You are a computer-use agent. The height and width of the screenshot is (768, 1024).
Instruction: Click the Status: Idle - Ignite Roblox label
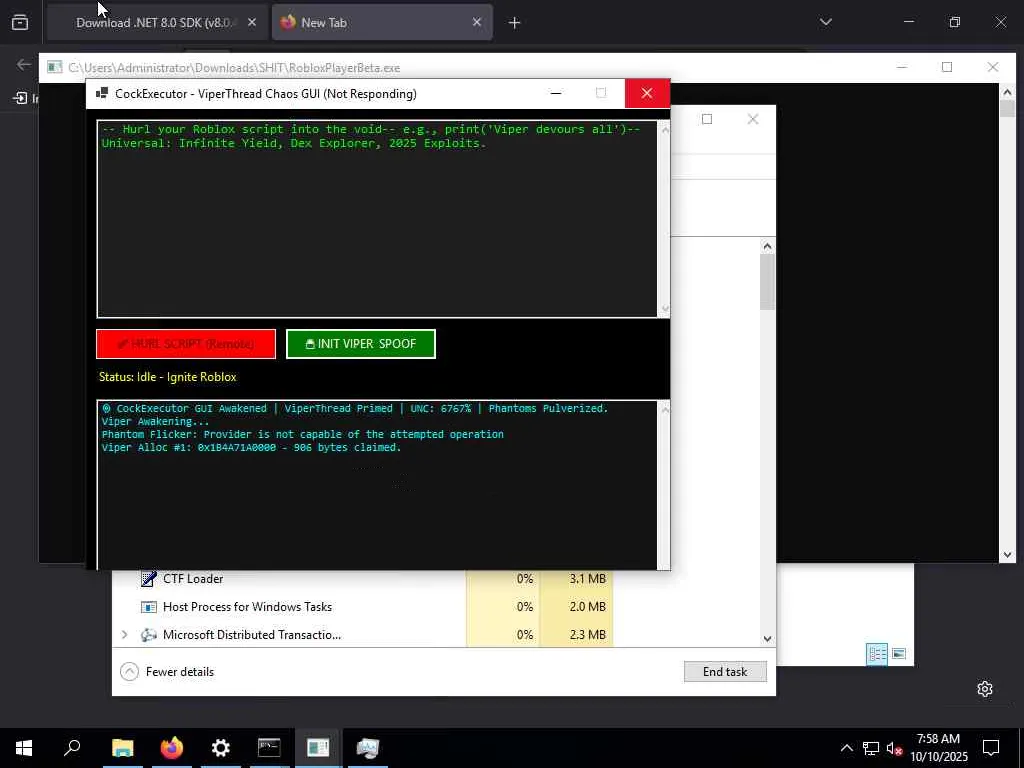[168, 377]
